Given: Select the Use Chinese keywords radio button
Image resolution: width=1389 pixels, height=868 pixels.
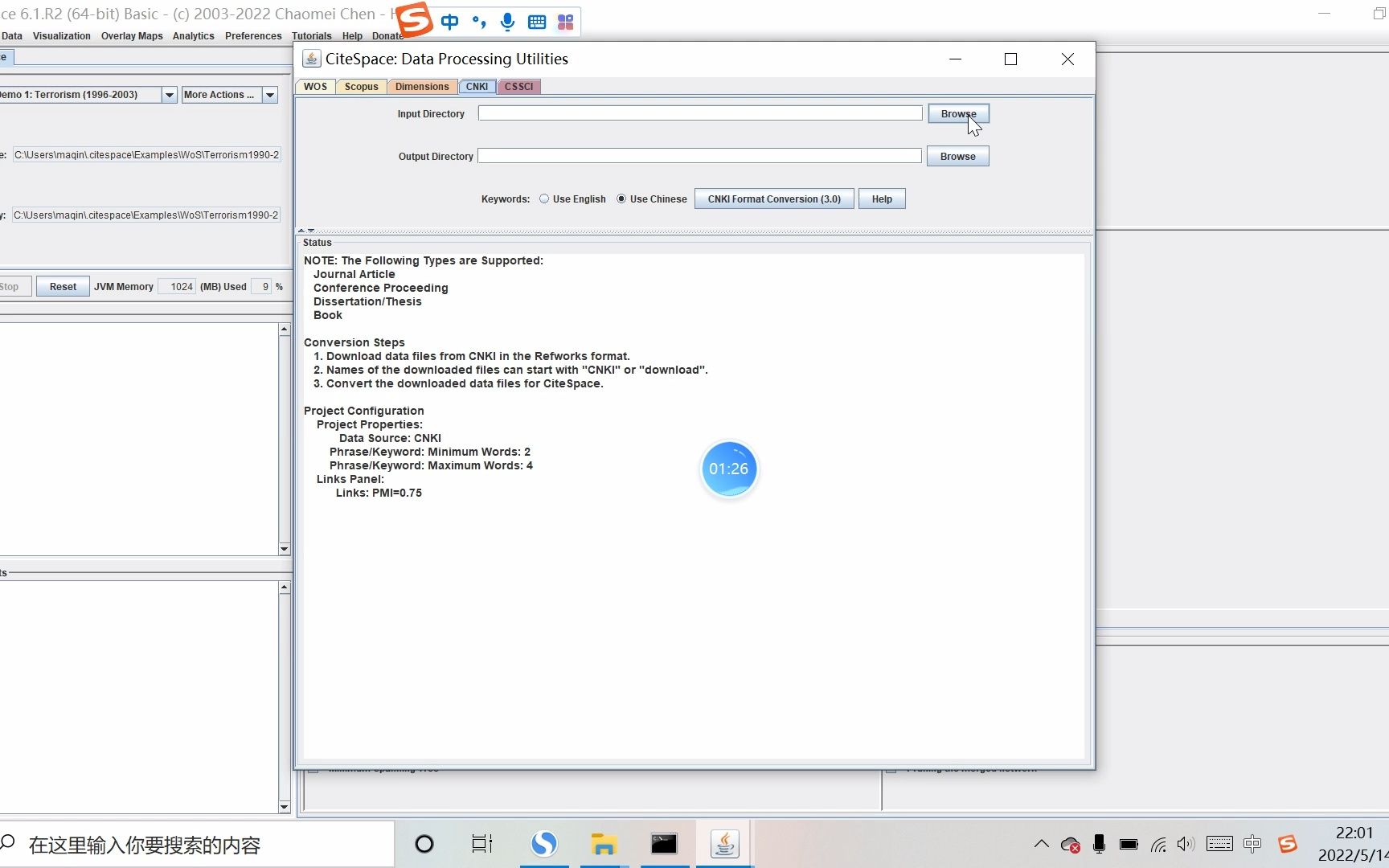Looking at the screenshot, I should click(x=621, y=199).
